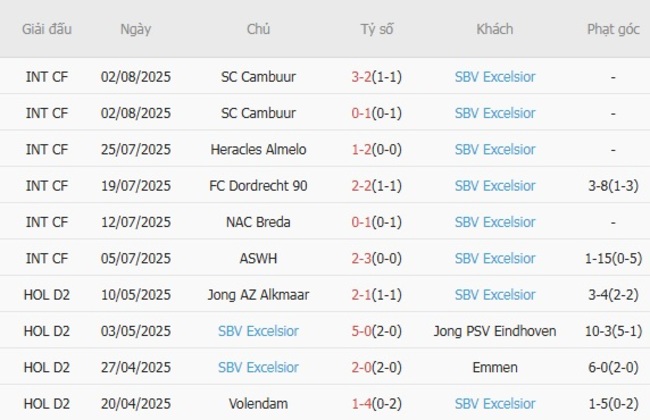Open SBV Excelsior link in the Volendam row

click(x=495, y=404)
